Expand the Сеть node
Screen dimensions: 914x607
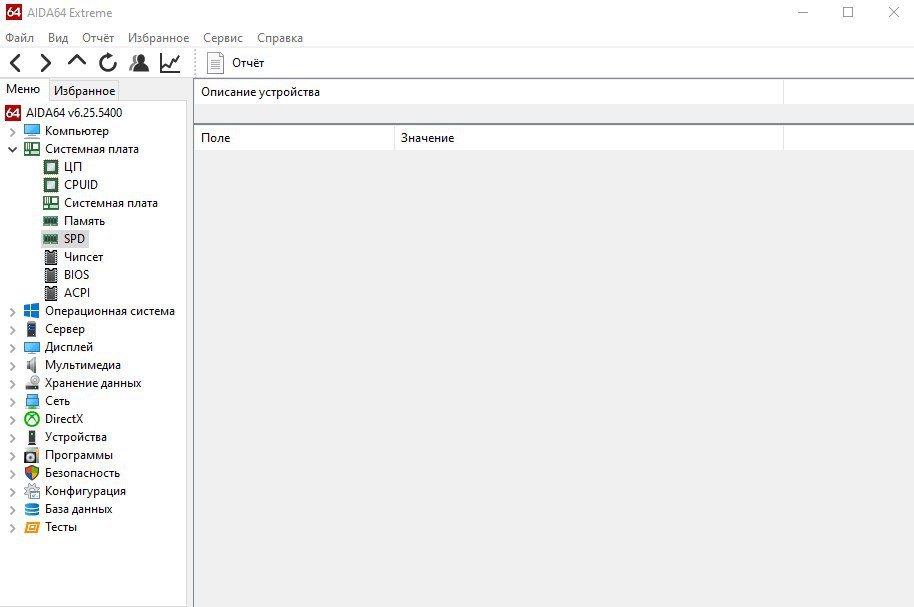(x=12, y=402)
